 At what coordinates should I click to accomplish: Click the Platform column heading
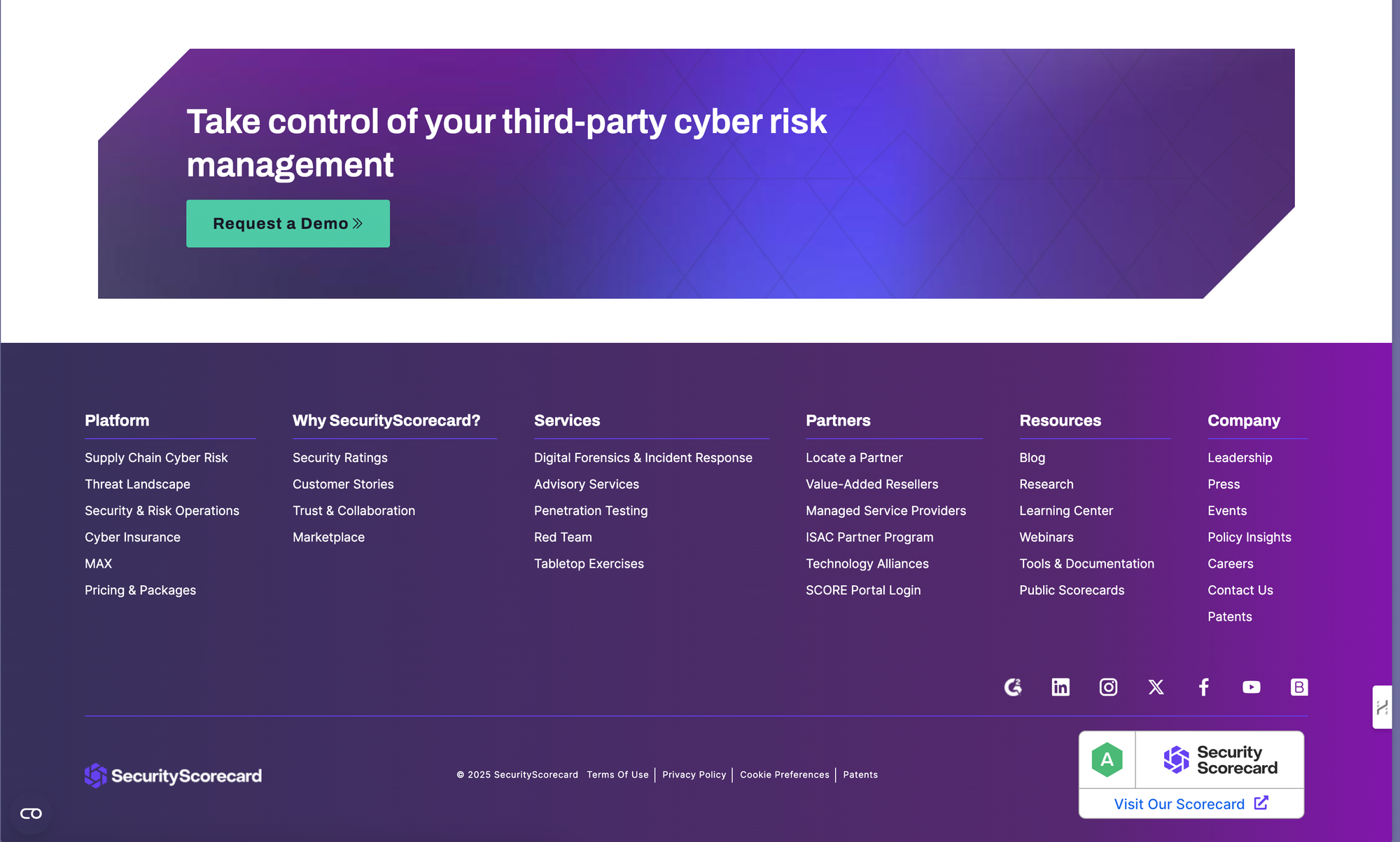(x=117, y=421)
